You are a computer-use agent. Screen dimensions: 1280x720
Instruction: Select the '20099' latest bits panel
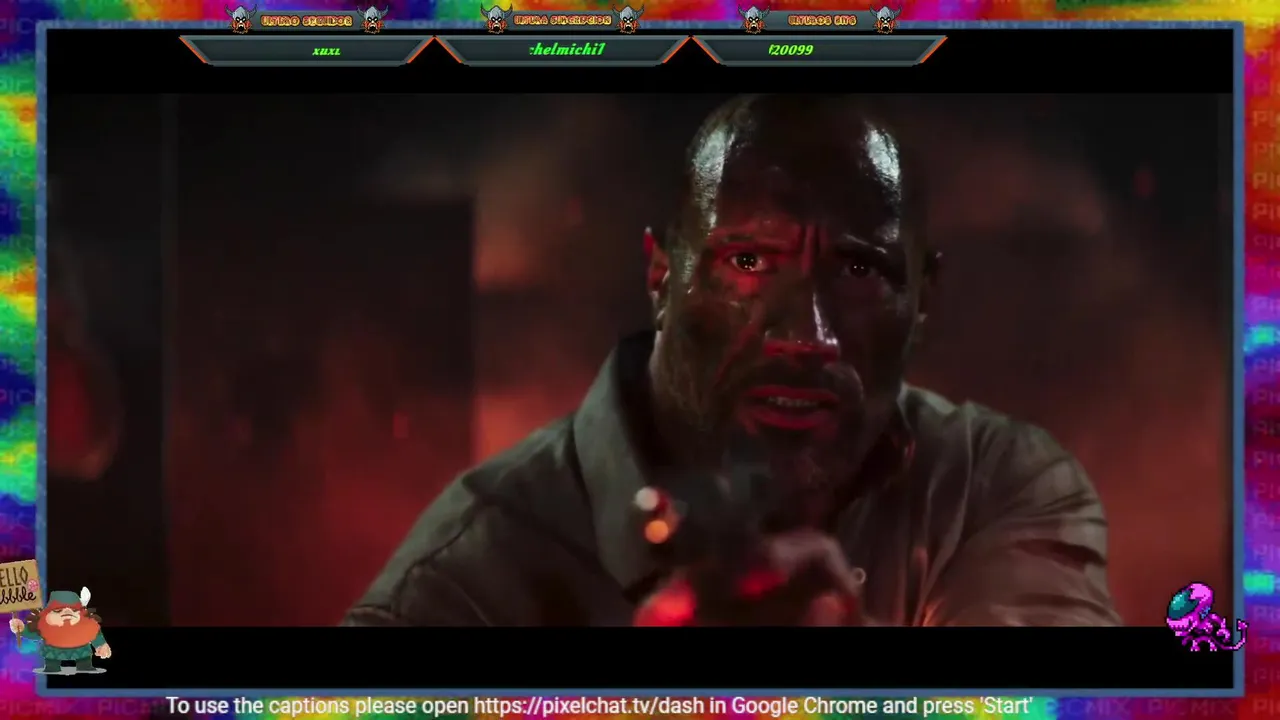[x=819, y=50]
